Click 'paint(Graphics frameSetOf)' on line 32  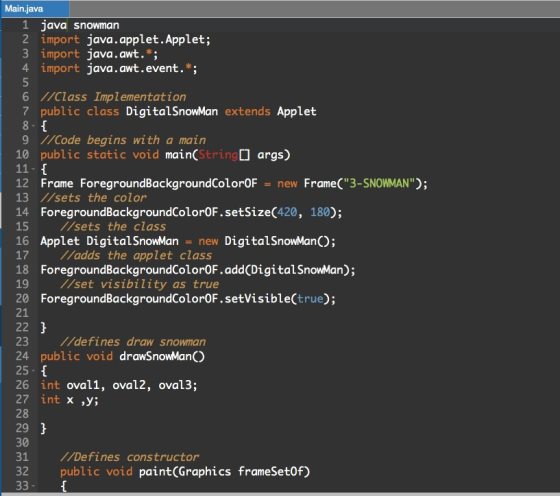click(x=224, y=471)
